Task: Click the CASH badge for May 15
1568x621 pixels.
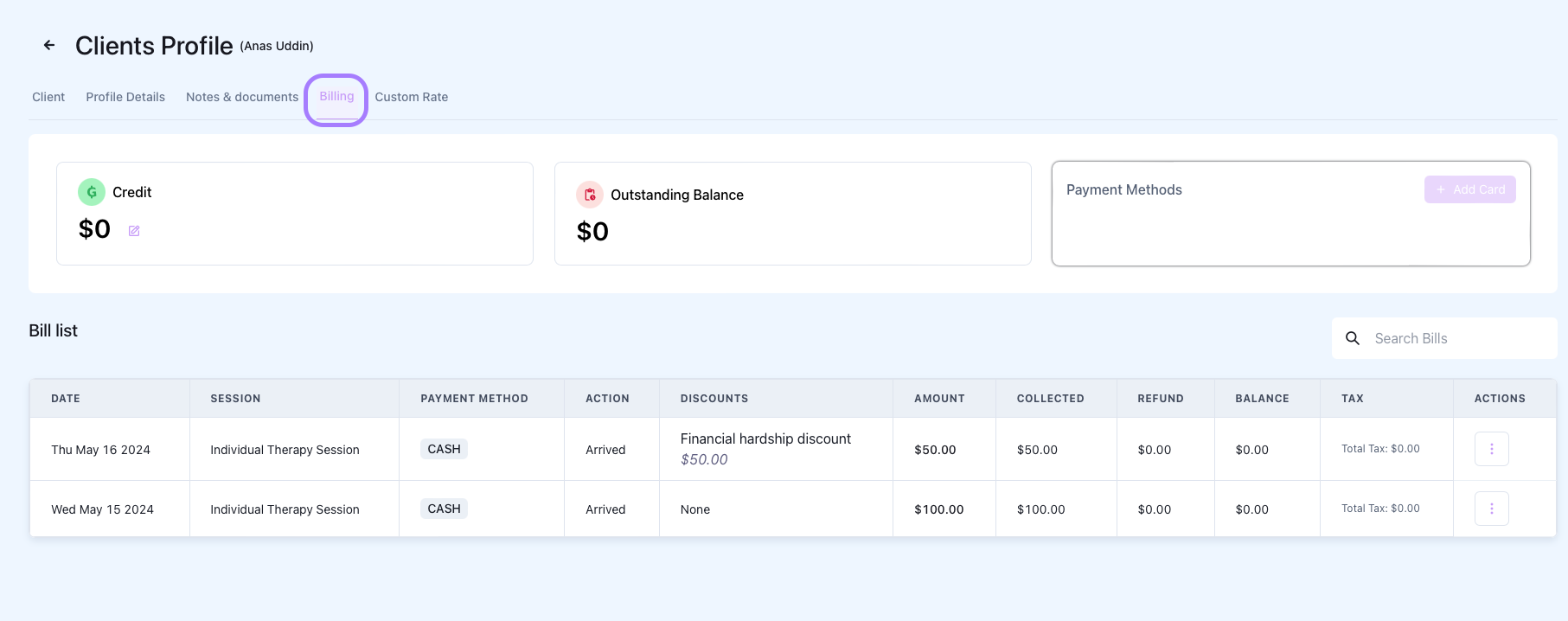Action: coord(444,509)
